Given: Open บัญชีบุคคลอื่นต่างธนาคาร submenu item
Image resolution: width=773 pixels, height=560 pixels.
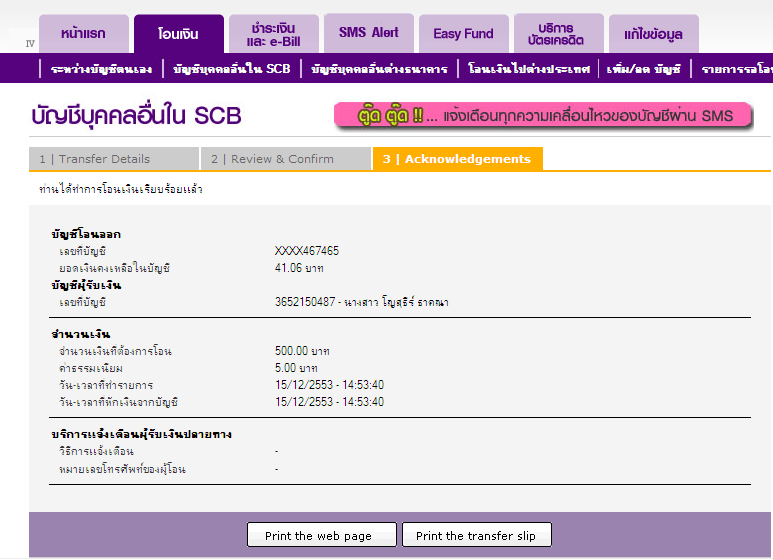Looking at the screenshot, I should [x=378, y=69].
